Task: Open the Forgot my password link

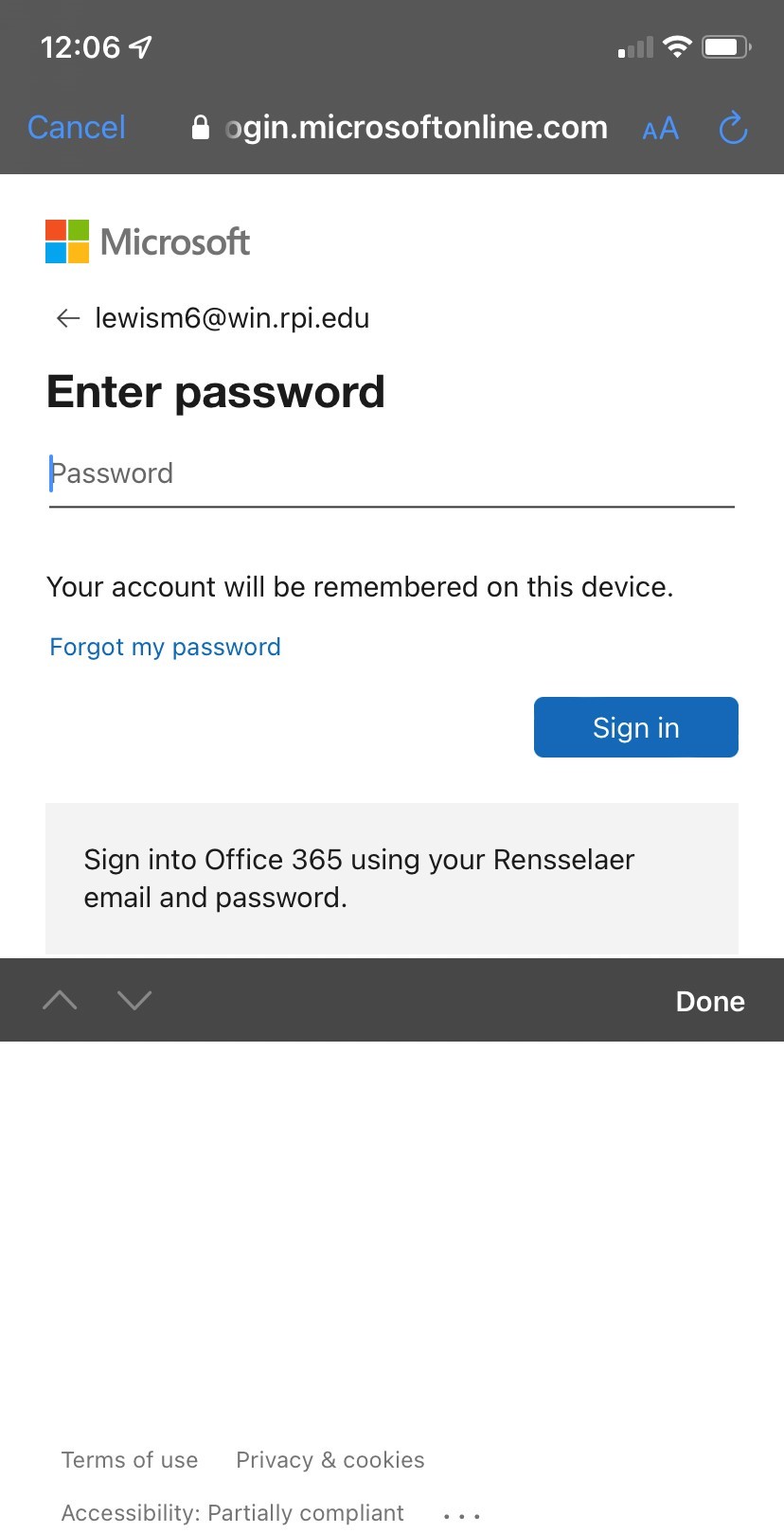Action: [165, 647]
